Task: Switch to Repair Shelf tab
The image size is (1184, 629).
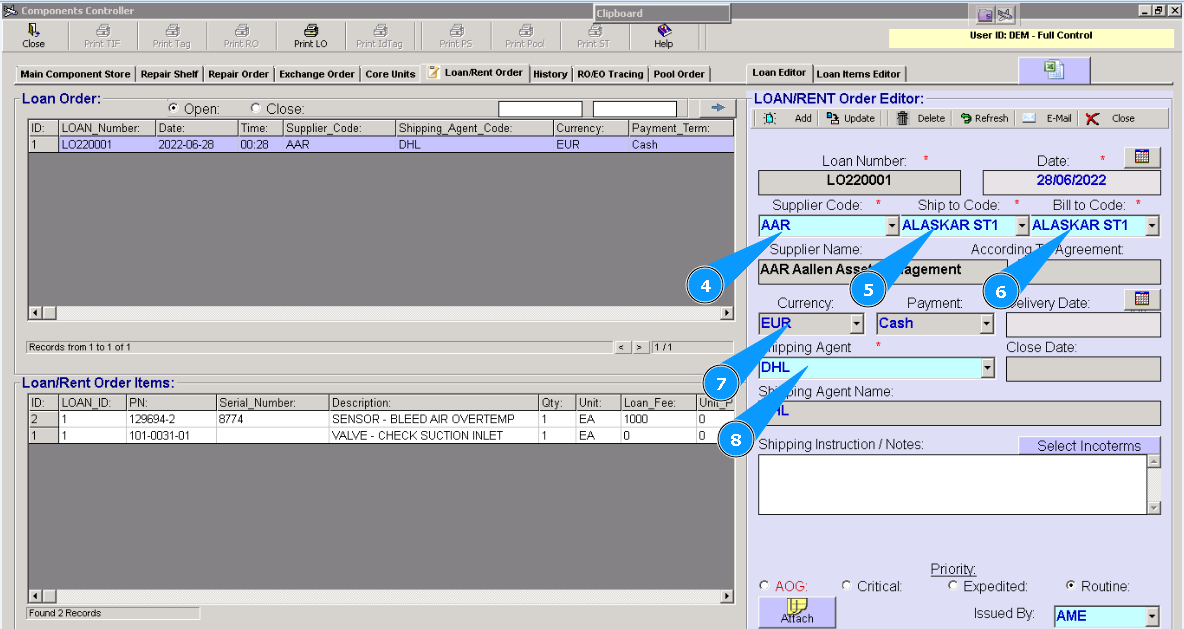Action: point(169,74)
